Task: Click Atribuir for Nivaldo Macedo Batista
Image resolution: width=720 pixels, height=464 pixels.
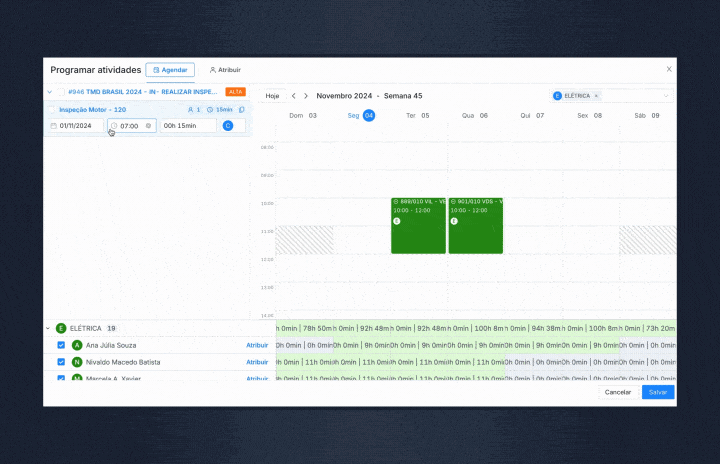Action: click(257, 362)
